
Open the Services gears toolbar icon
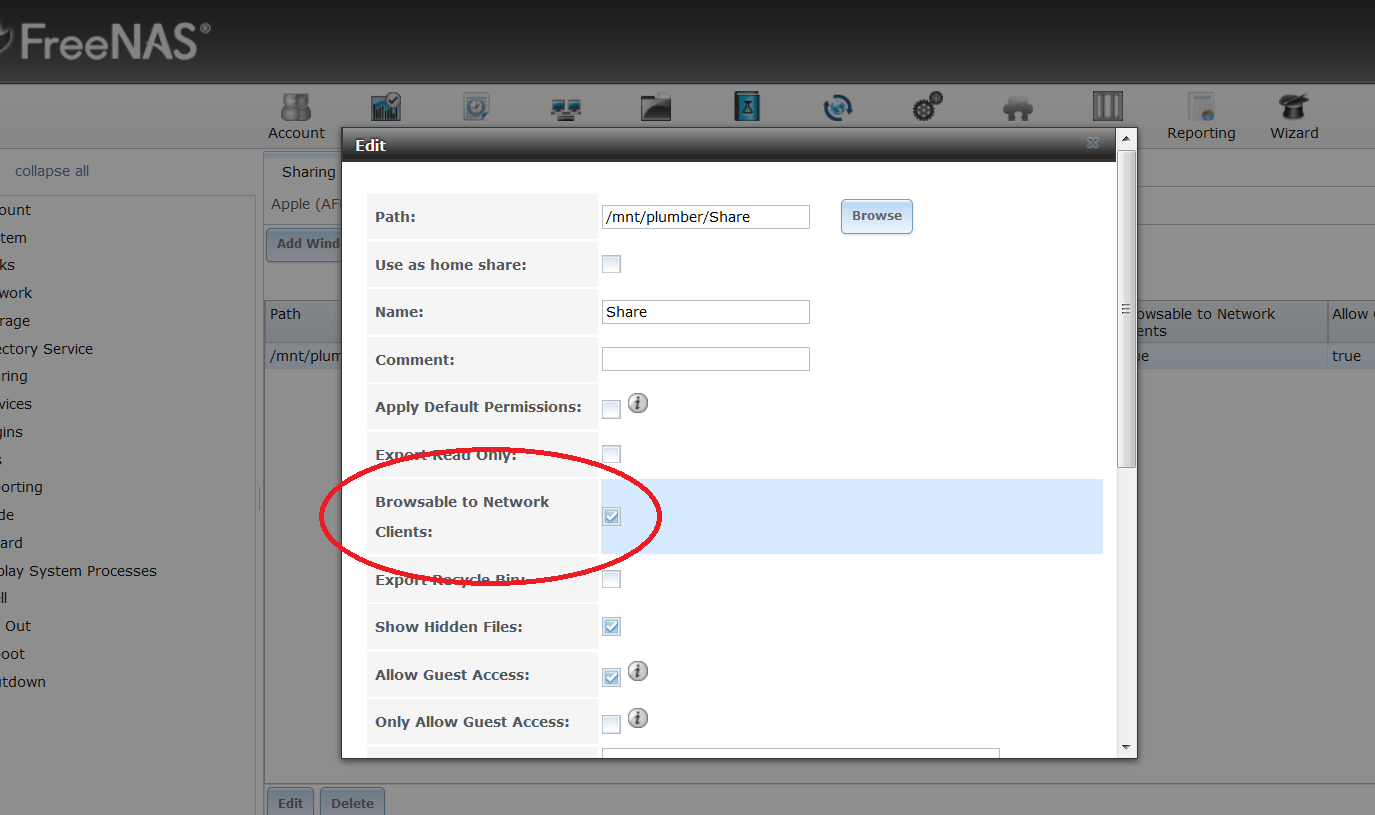(x=927, y=107)
